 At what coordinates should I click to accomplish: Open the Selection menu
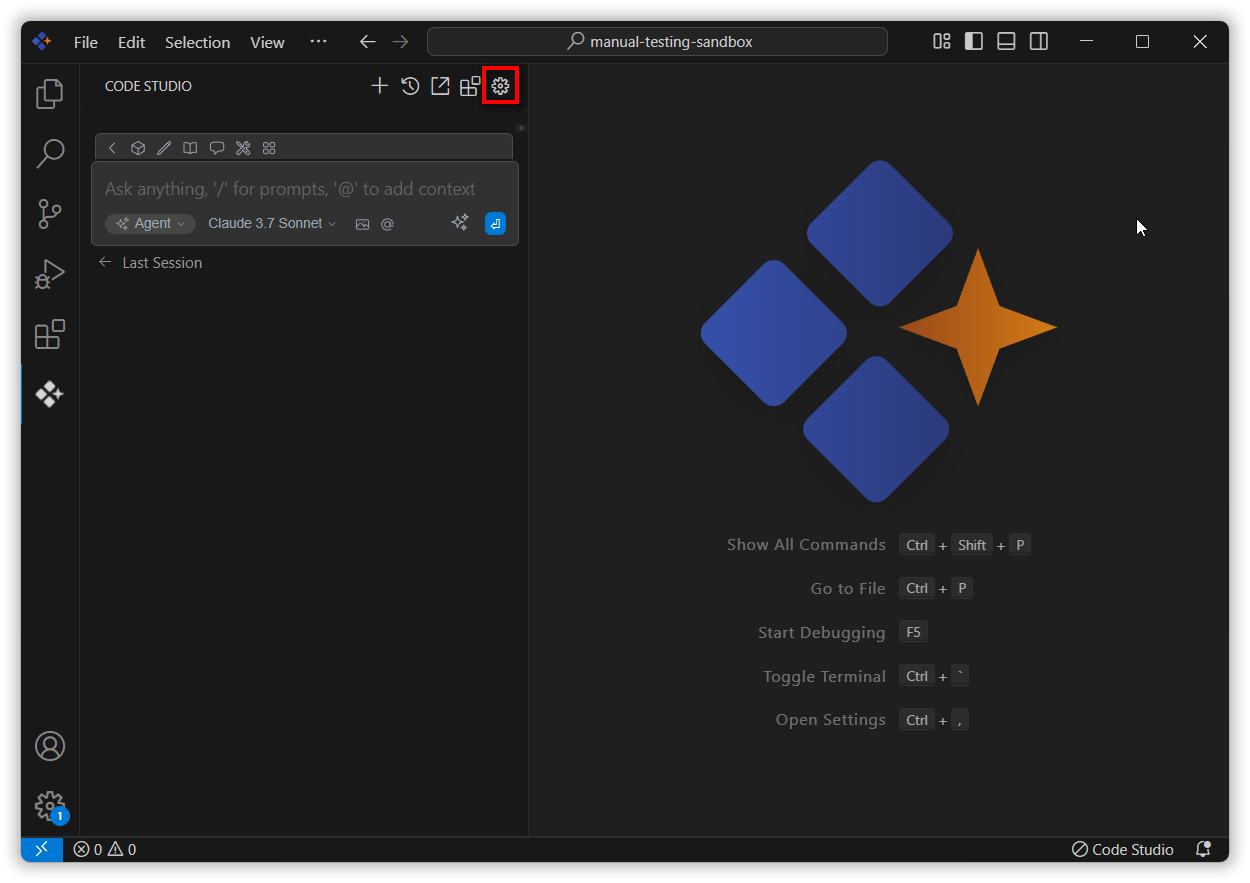pos(197,42)
